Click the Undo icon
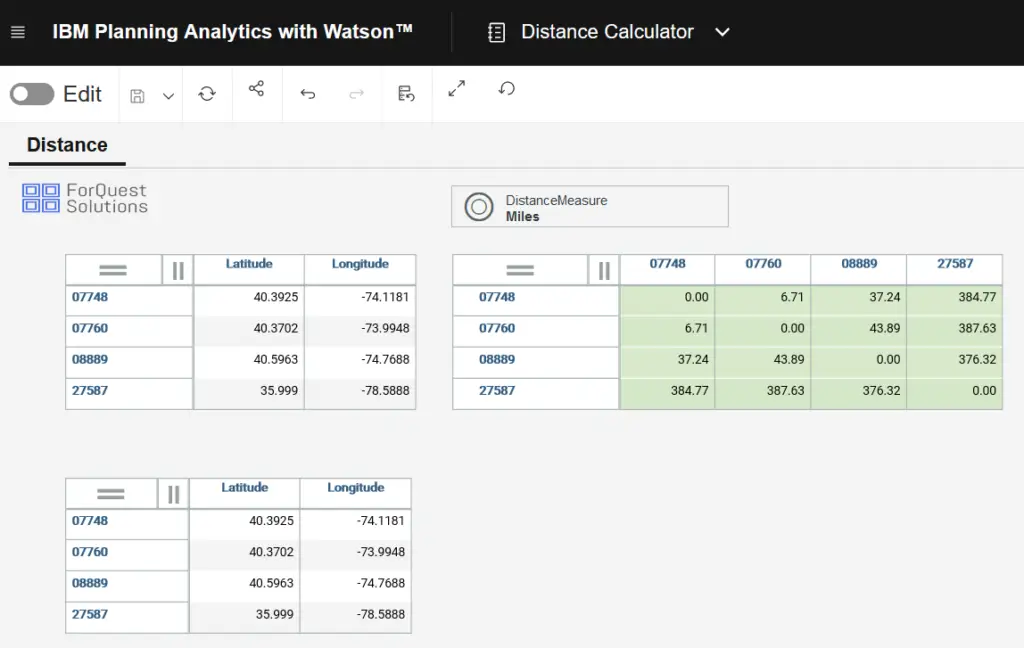Screen dimensions: 1024x648 309,93
